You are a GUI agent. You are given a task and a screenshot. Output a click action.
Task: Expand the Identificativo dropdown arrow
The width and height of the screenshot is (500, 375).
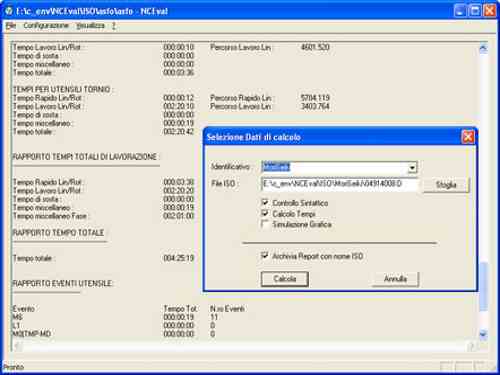[x=412, y=167]
